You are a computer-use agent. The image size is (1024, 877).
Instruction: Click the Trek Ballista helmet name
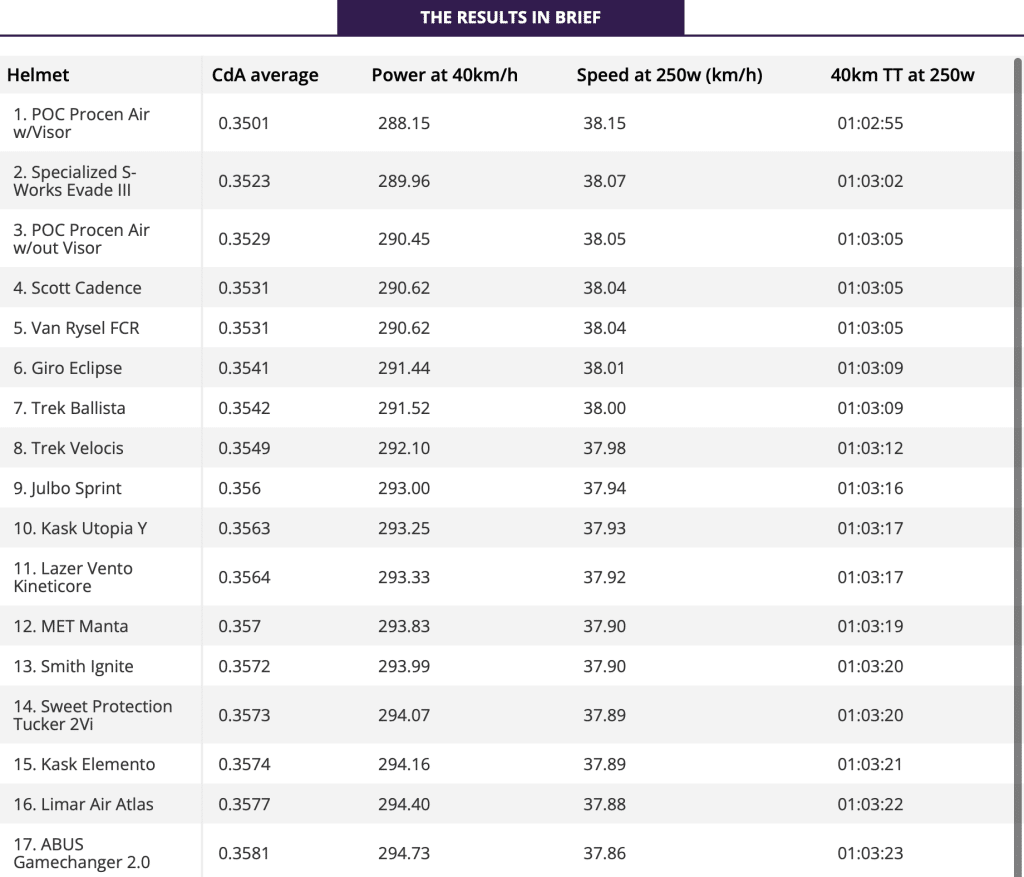pyautogui.click(x=69, y=408)
